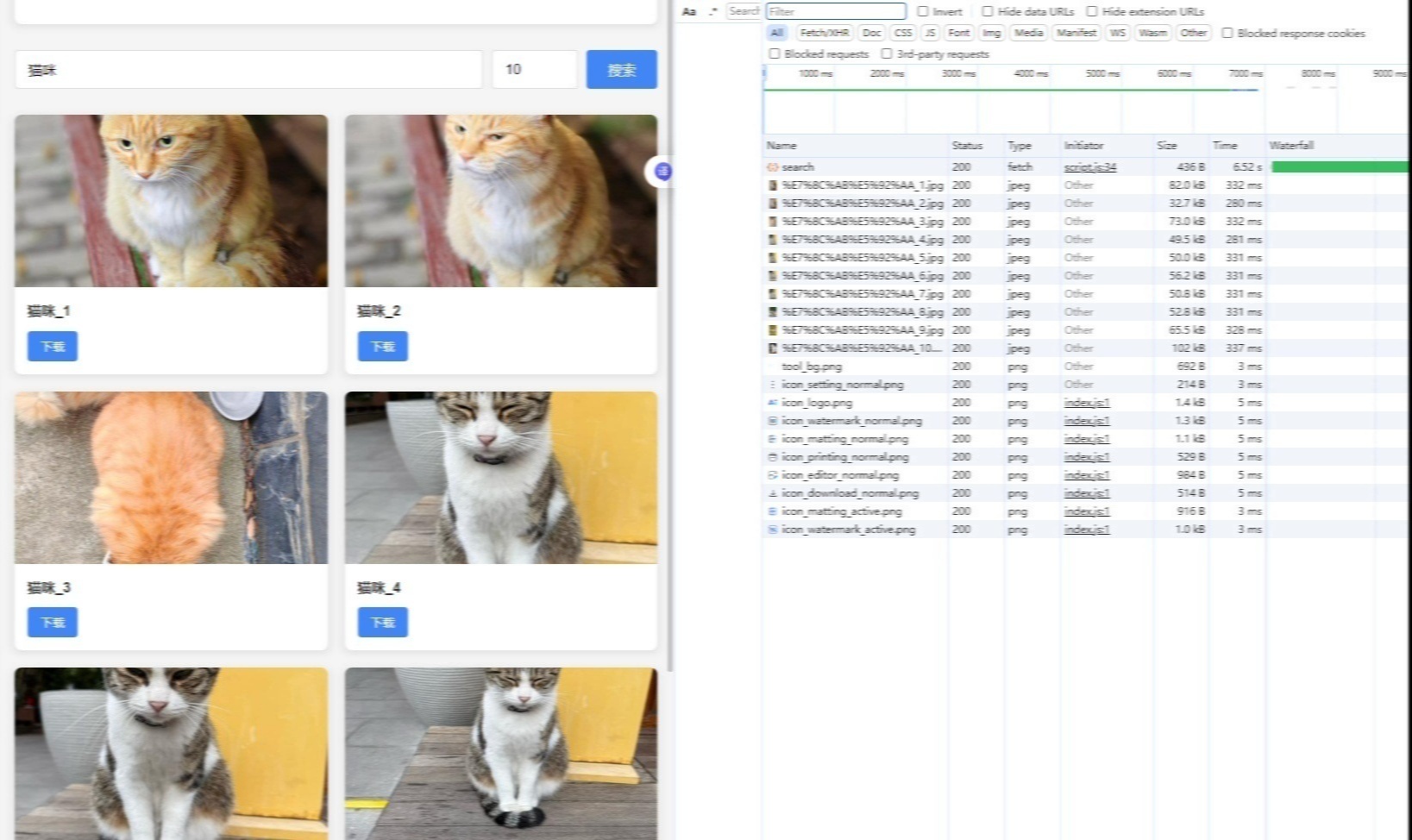Filter requests by Other type
1412x840 pixels.
[x=1194, y=33]
